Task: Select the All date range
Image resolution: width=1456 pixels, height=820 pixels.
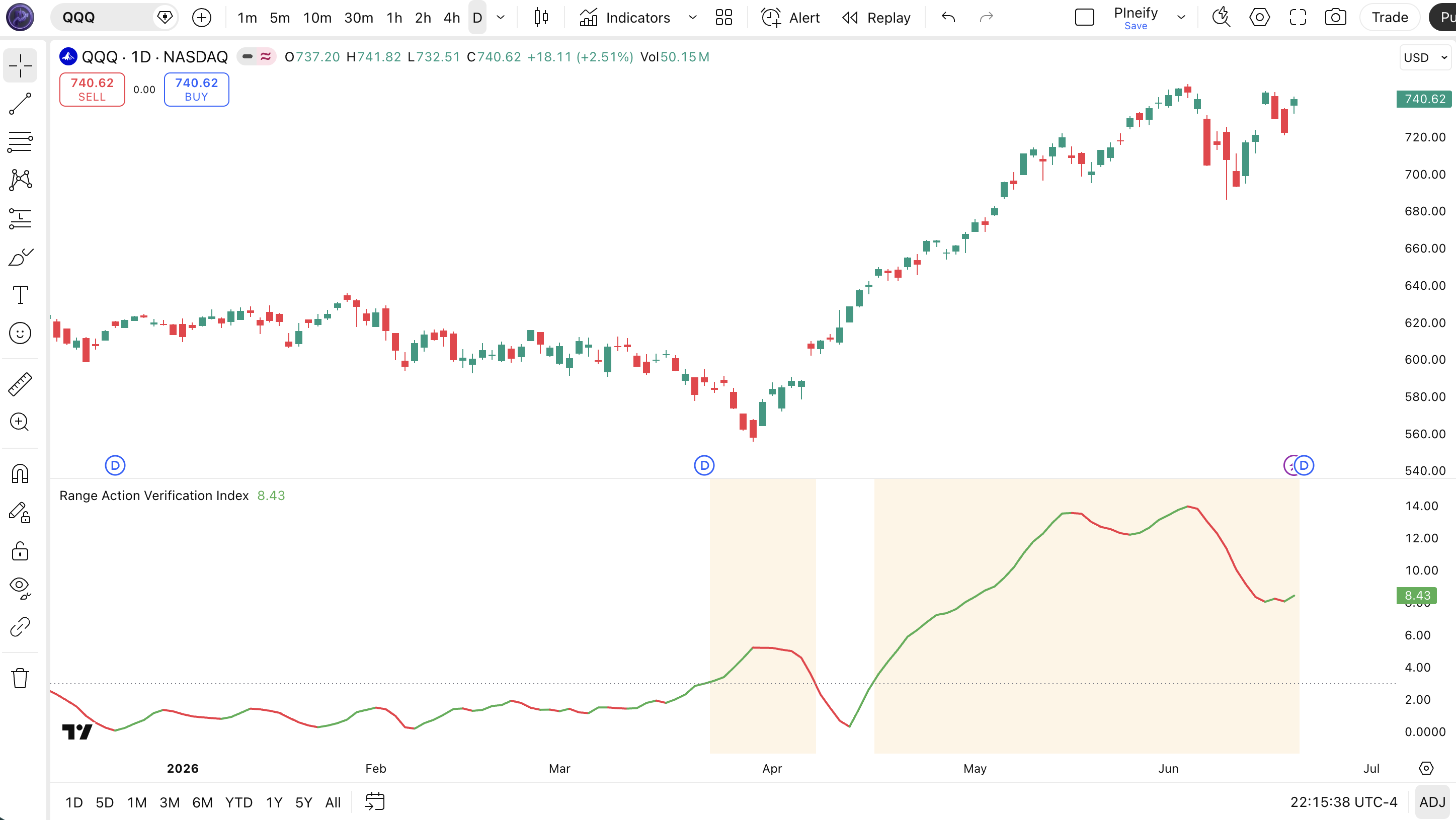Action: pos(333,802)
